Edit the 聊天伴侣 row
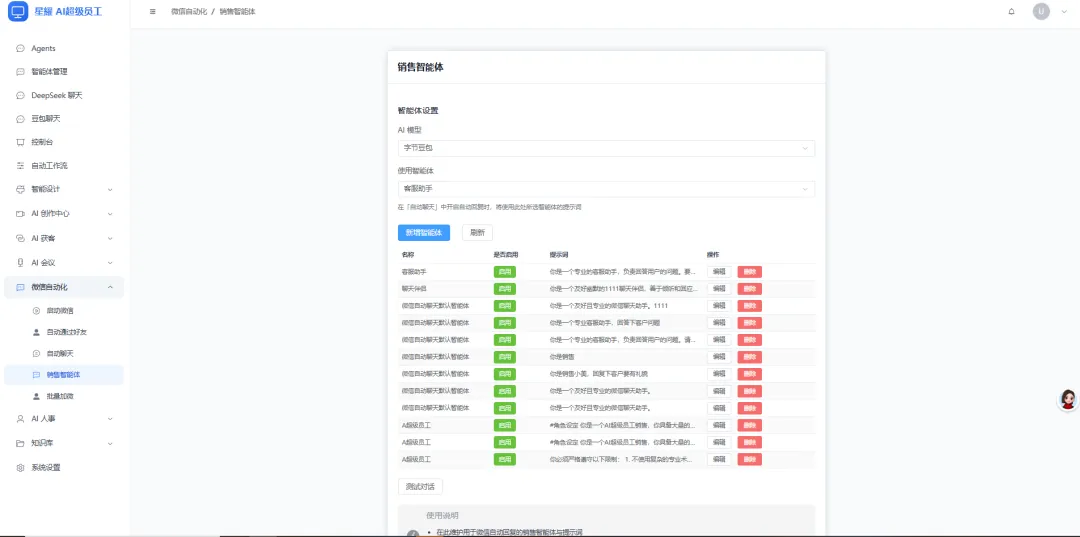 click(719, 288)
